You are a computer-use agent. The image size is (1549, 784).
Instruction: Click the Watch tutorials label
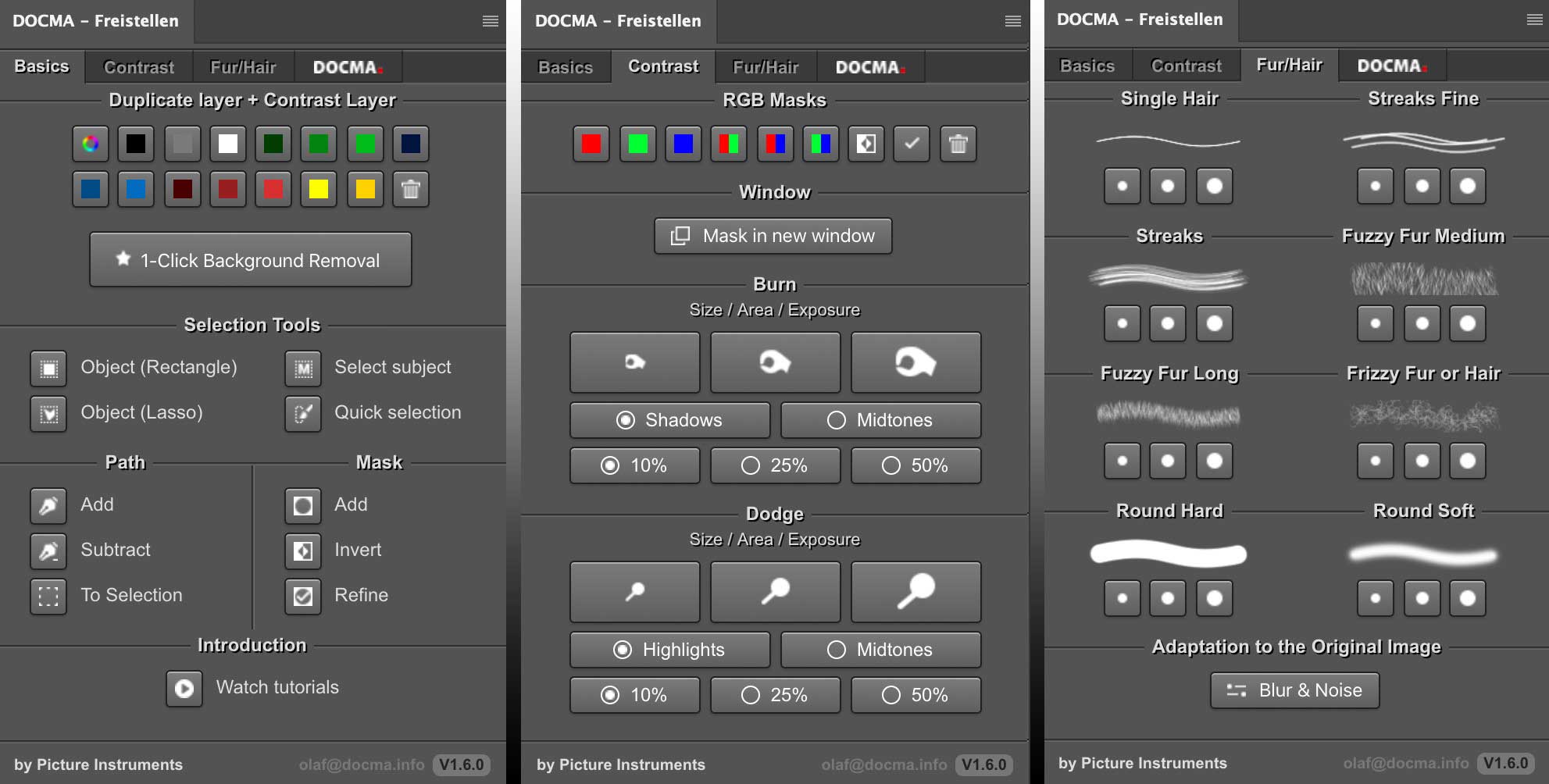pyautogui.click(x=277, y=687)
